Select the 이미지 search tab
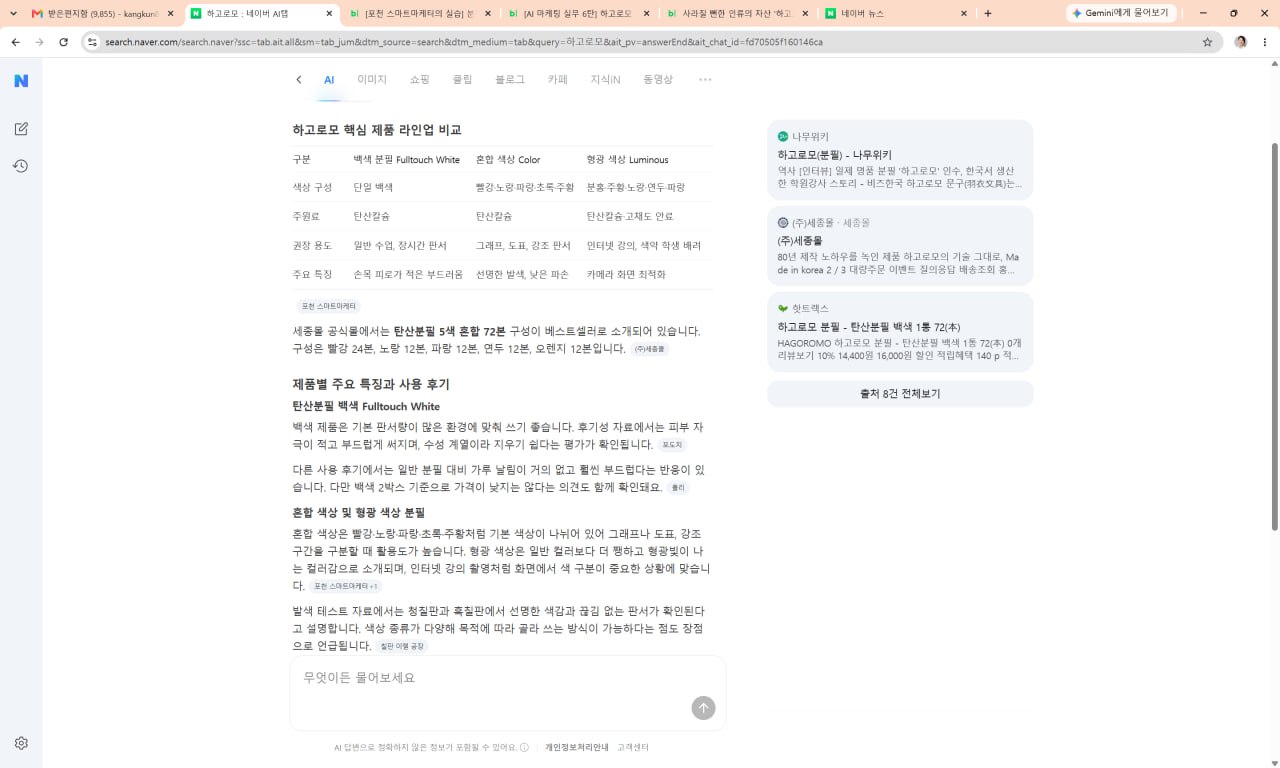This screenshot has height=768, width=1280. pyautogui.click(x=372, y=80)
